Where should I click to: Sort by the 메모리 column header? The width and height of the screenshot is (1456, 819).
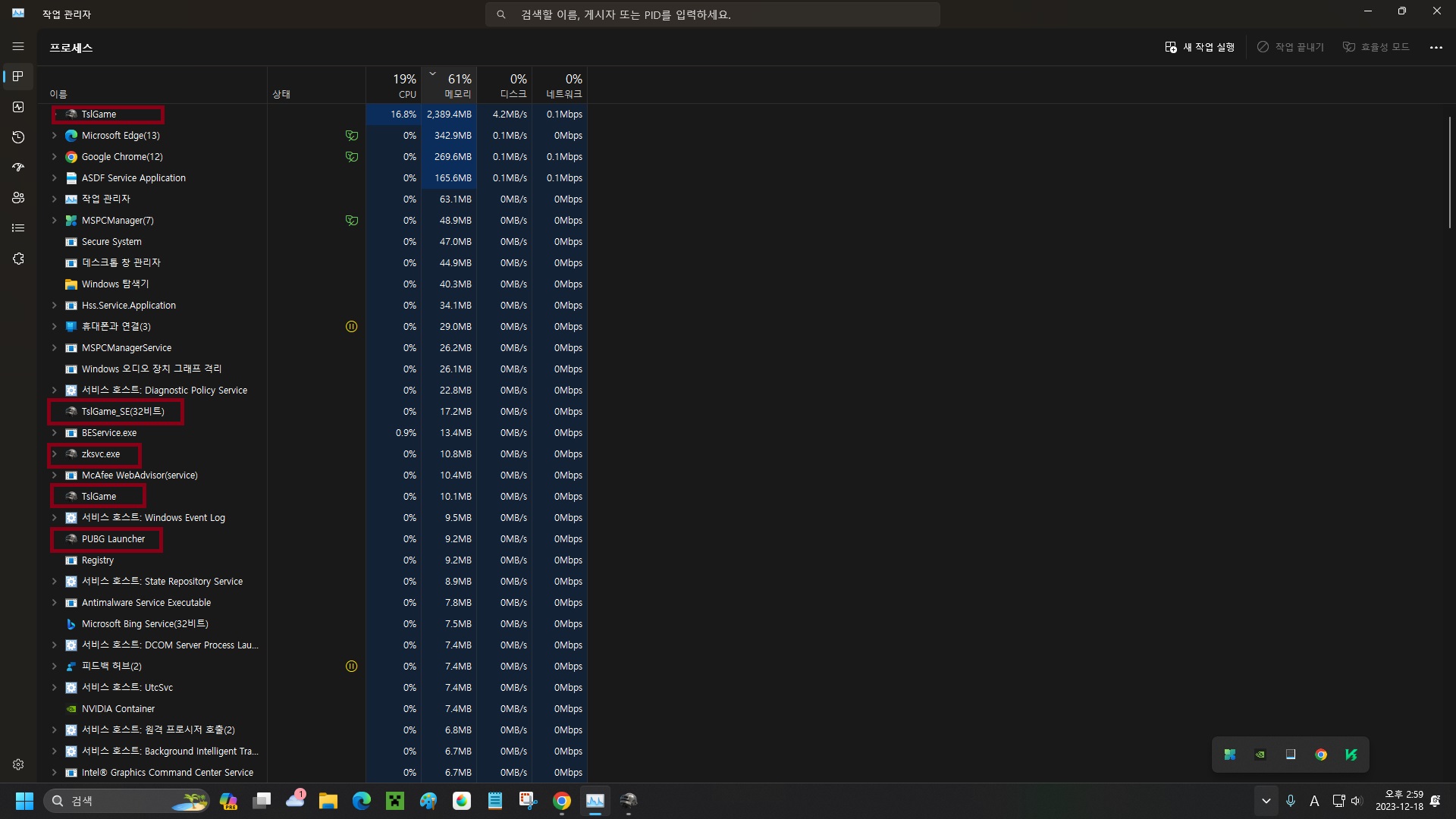click(x=449, y=85)
